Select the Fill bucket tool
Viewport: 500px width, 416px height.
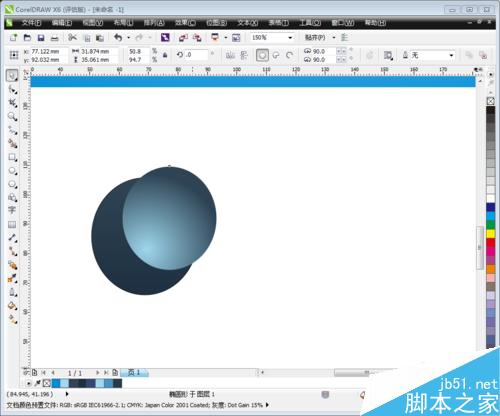click(13, 305)
